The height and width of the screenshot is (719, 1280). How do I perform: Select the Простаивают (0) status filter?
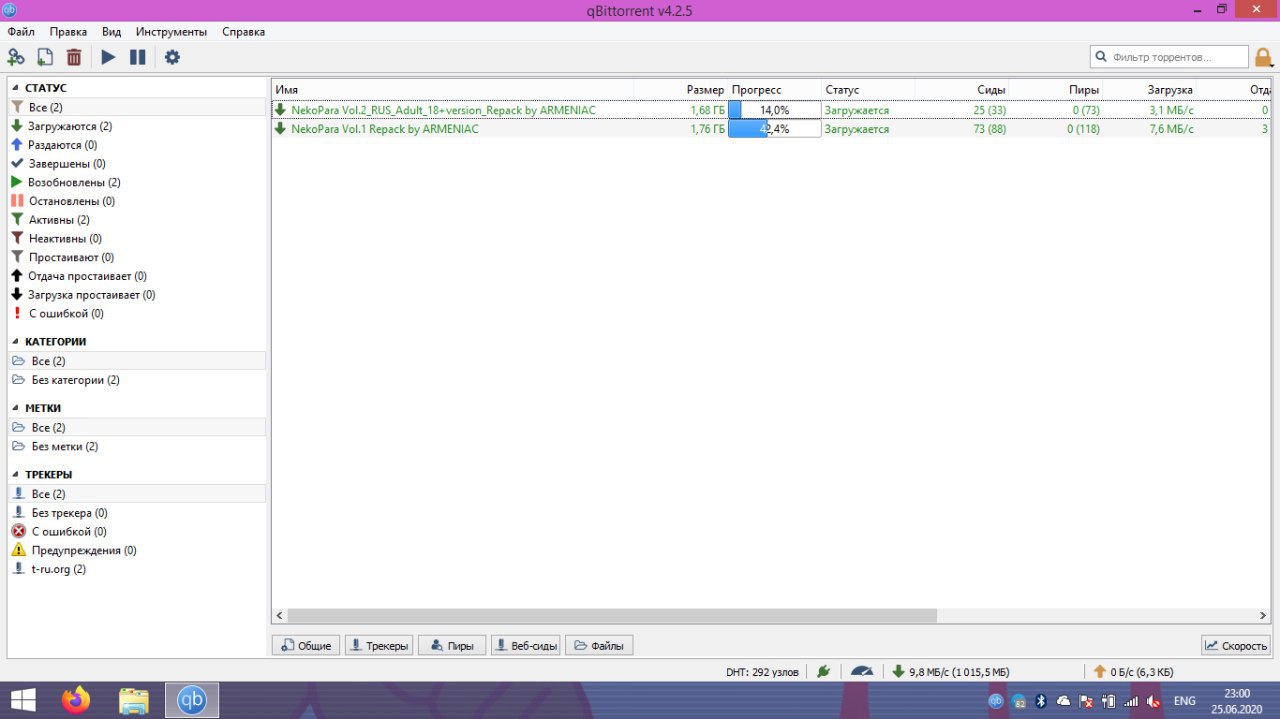[137, 258]
